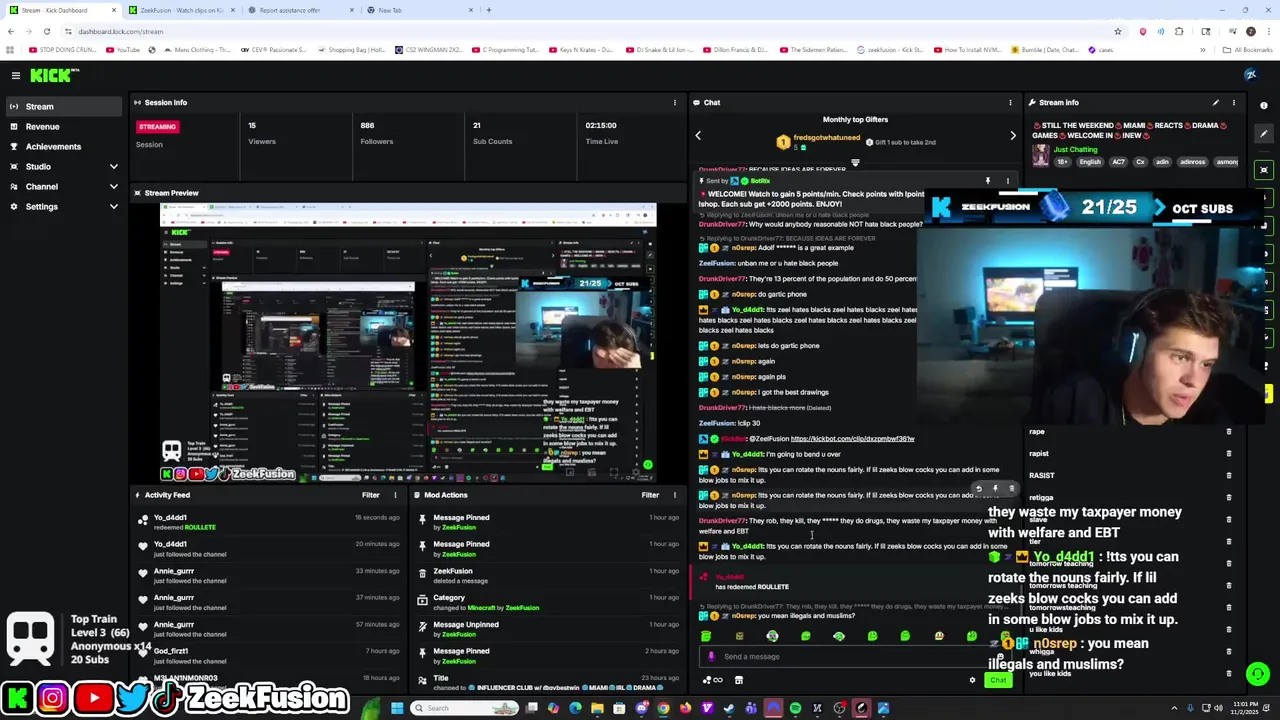1280x720 pixels.
Task: Delete banned word 'RASIST' with trash icon
Action: [x=1229, y=475]
